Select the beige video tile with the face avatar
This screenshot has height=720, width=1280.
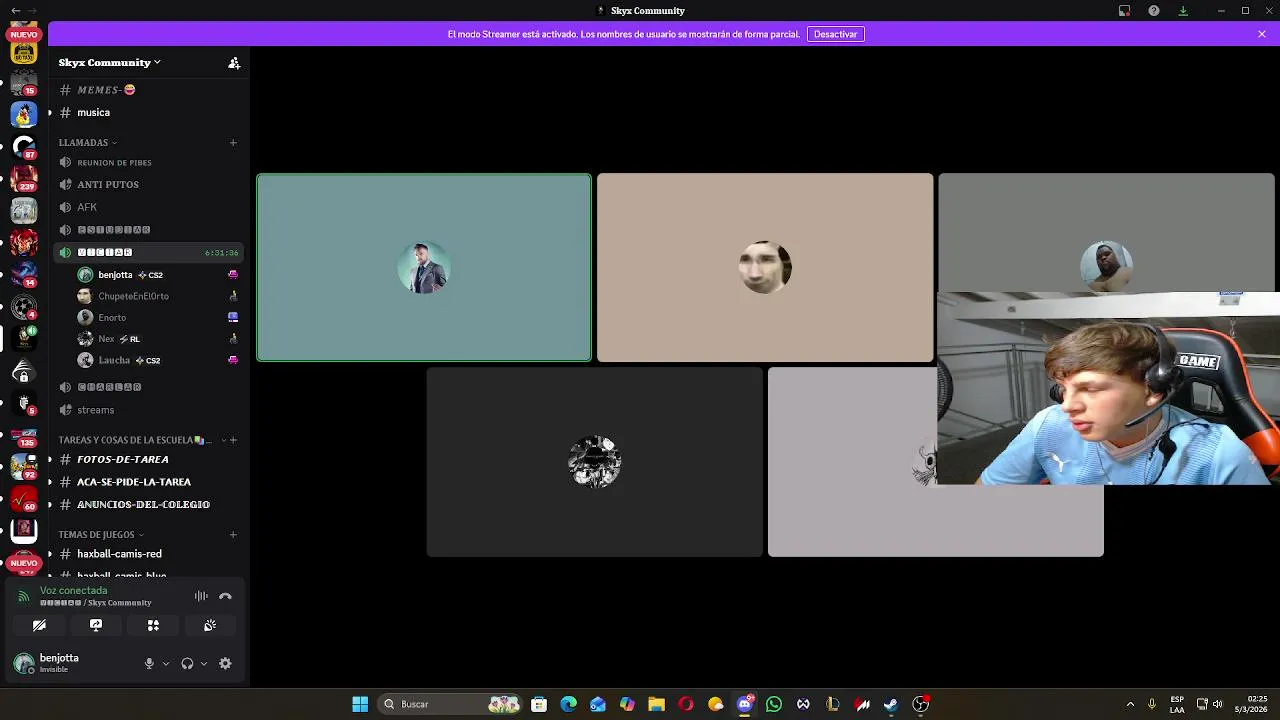tap(765, 268)
